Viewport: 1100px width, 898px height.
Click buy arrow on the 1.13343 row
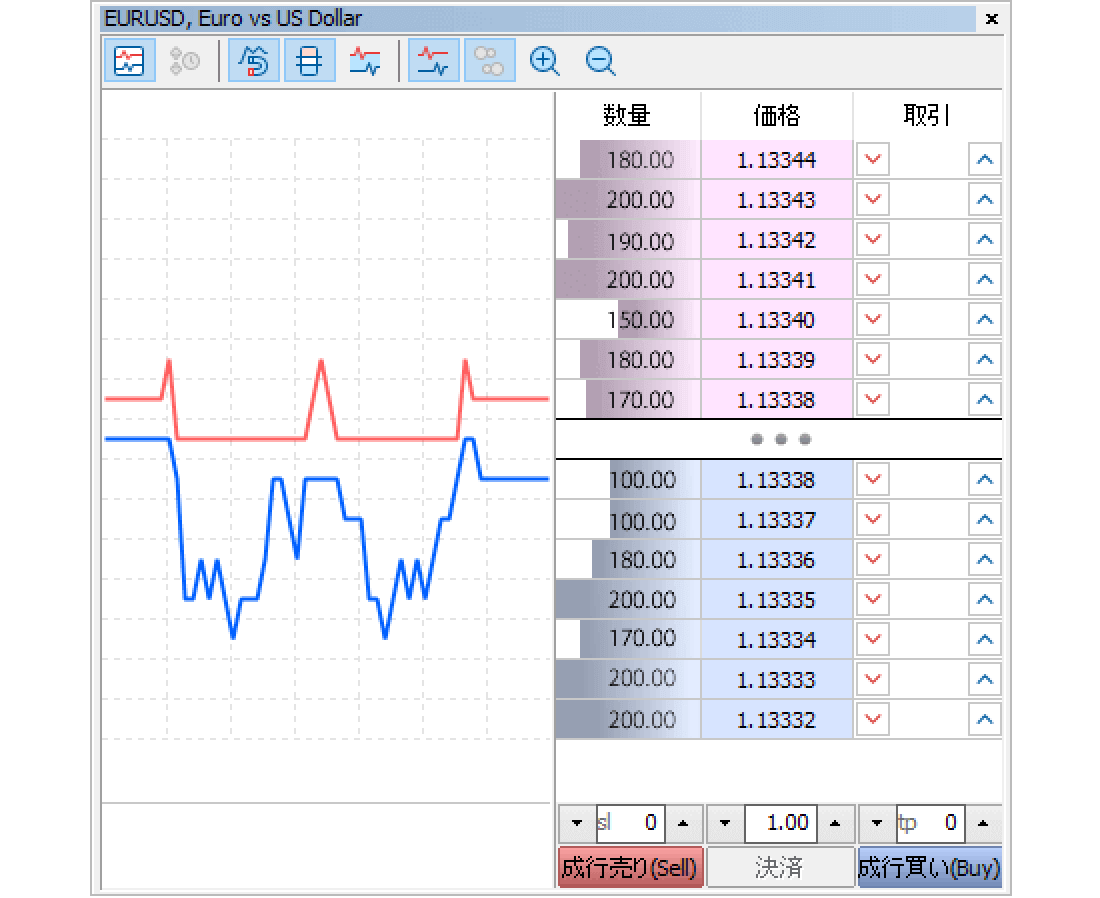984,200
